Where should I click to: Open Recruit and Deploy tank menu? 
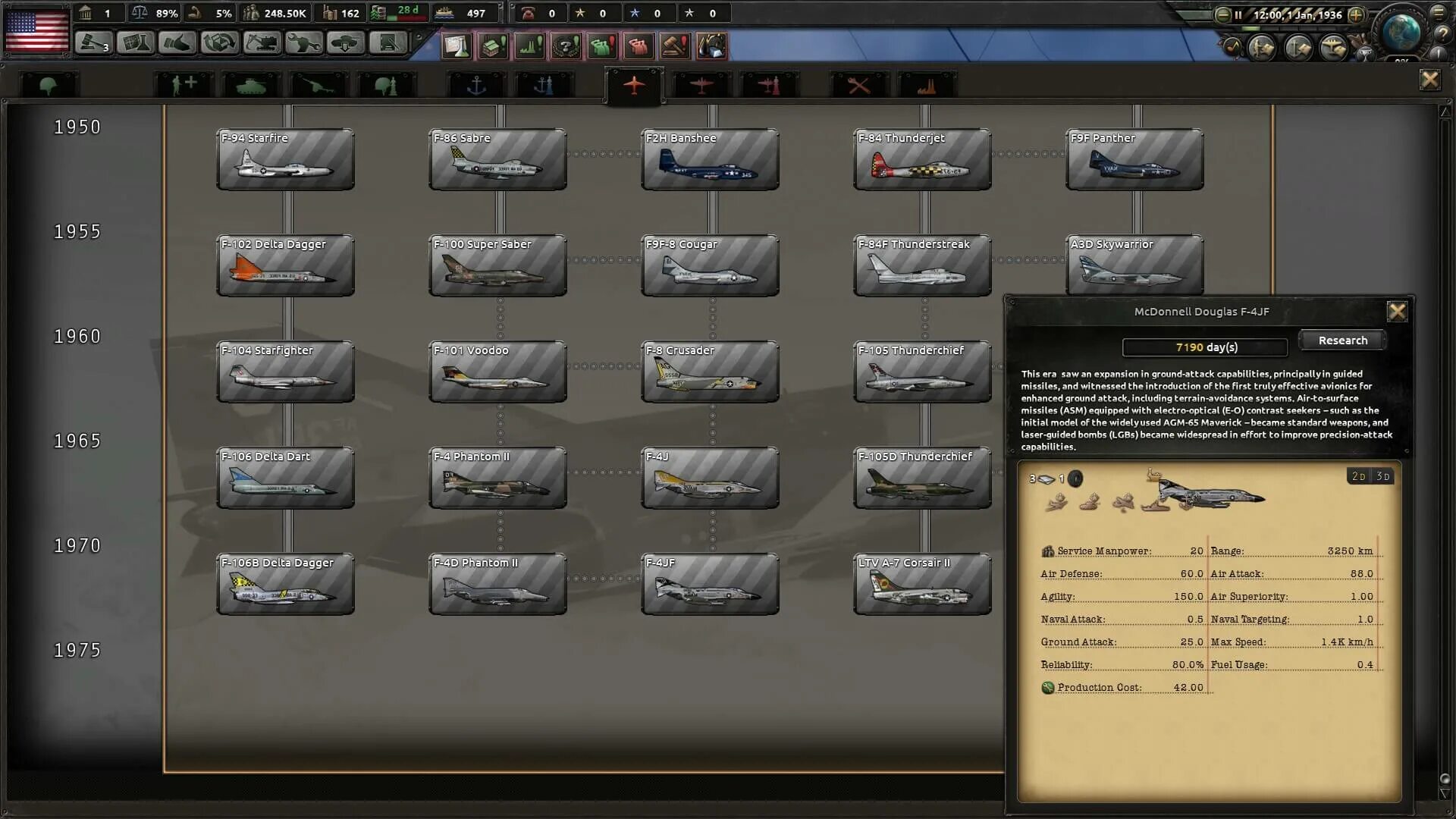[x=345, y=42]
